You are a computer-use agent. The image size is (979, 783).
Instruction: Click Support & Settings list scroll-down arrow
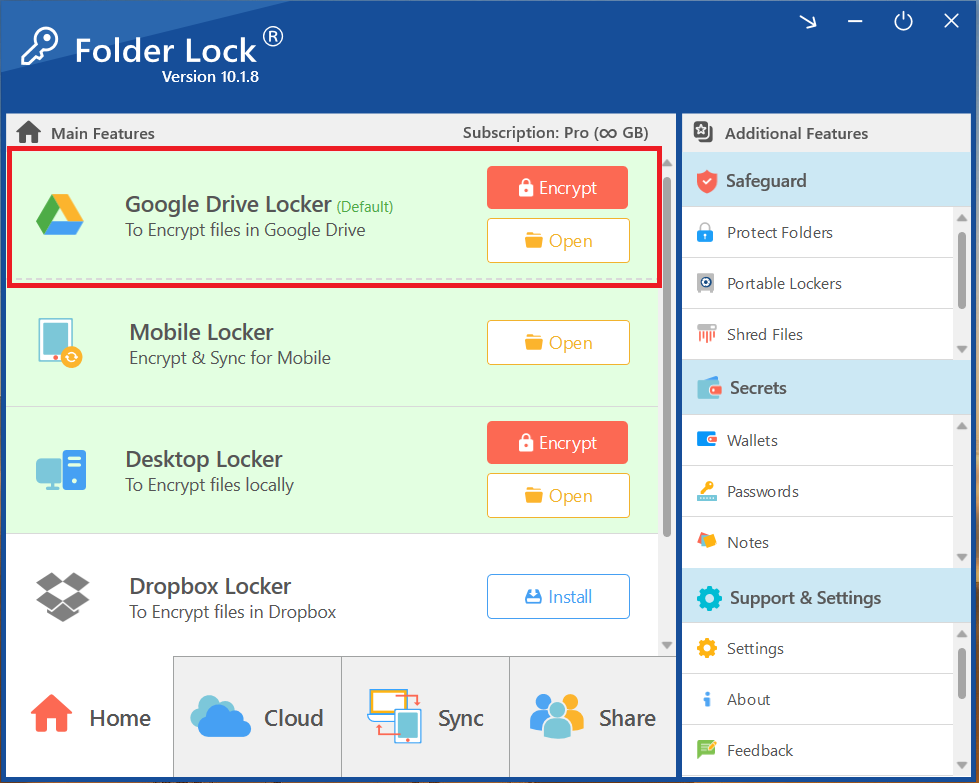[x=962, y=765]
